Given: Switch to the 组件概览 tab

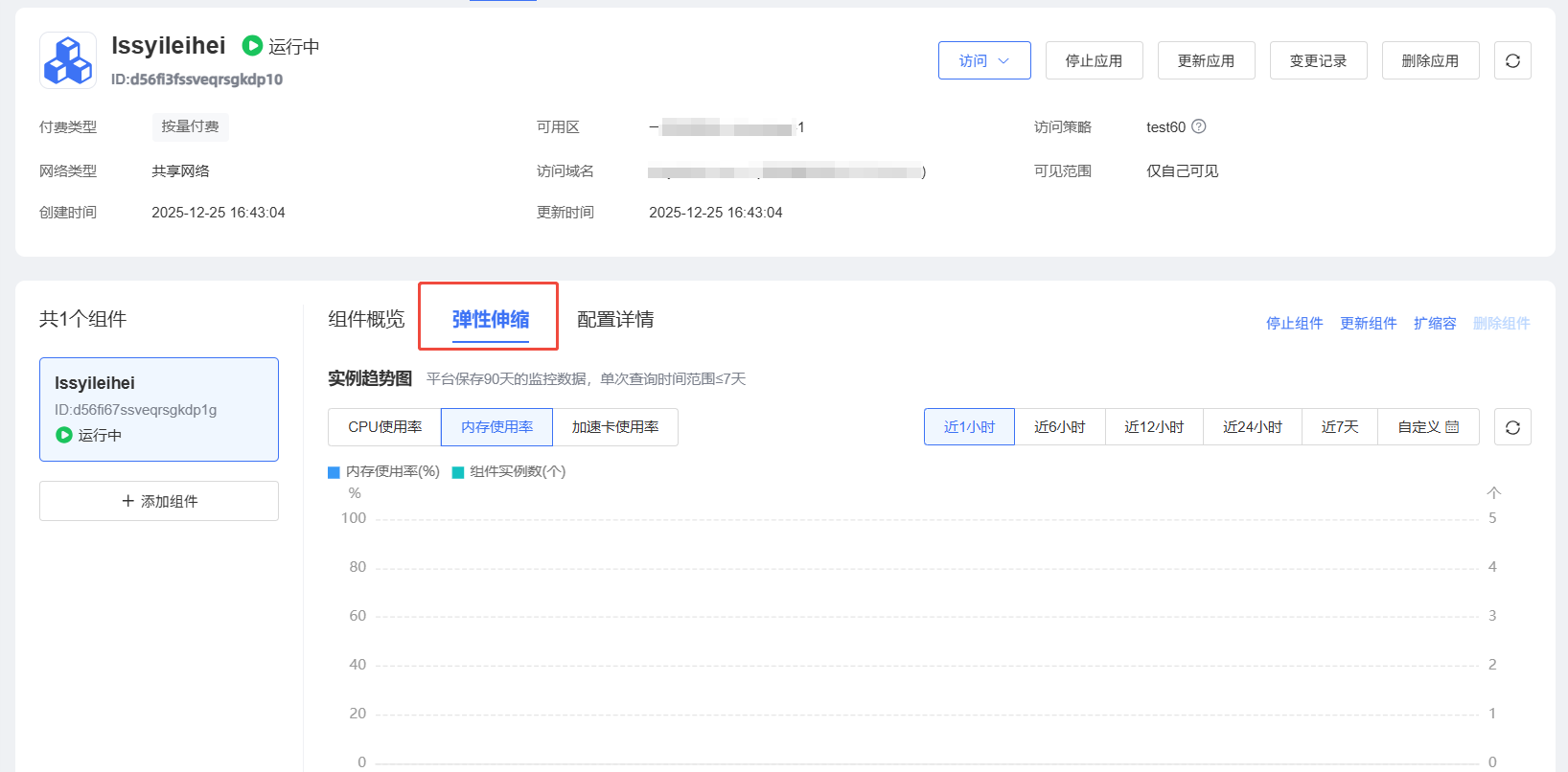Looking at the screenshot, I should tap(366, 319).
